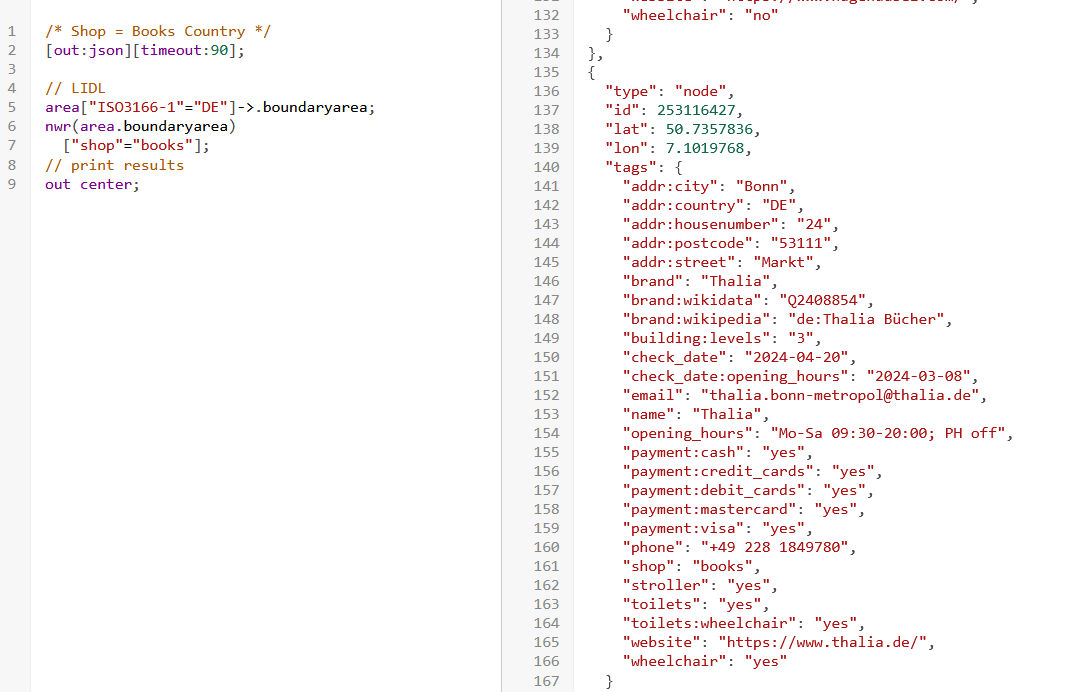Click the "addr:postcode": "53111" entry
This screenshot has height=692, width=1084.
[x=730, y=243]
